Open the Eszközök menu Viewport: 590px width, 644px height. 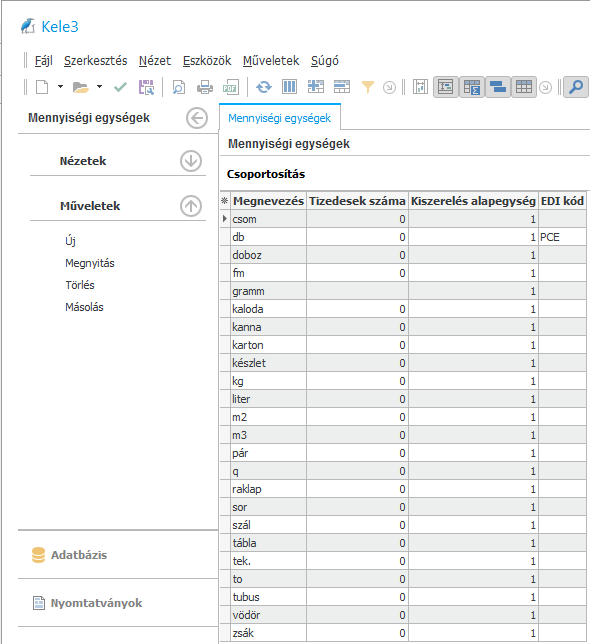point(207,61)
